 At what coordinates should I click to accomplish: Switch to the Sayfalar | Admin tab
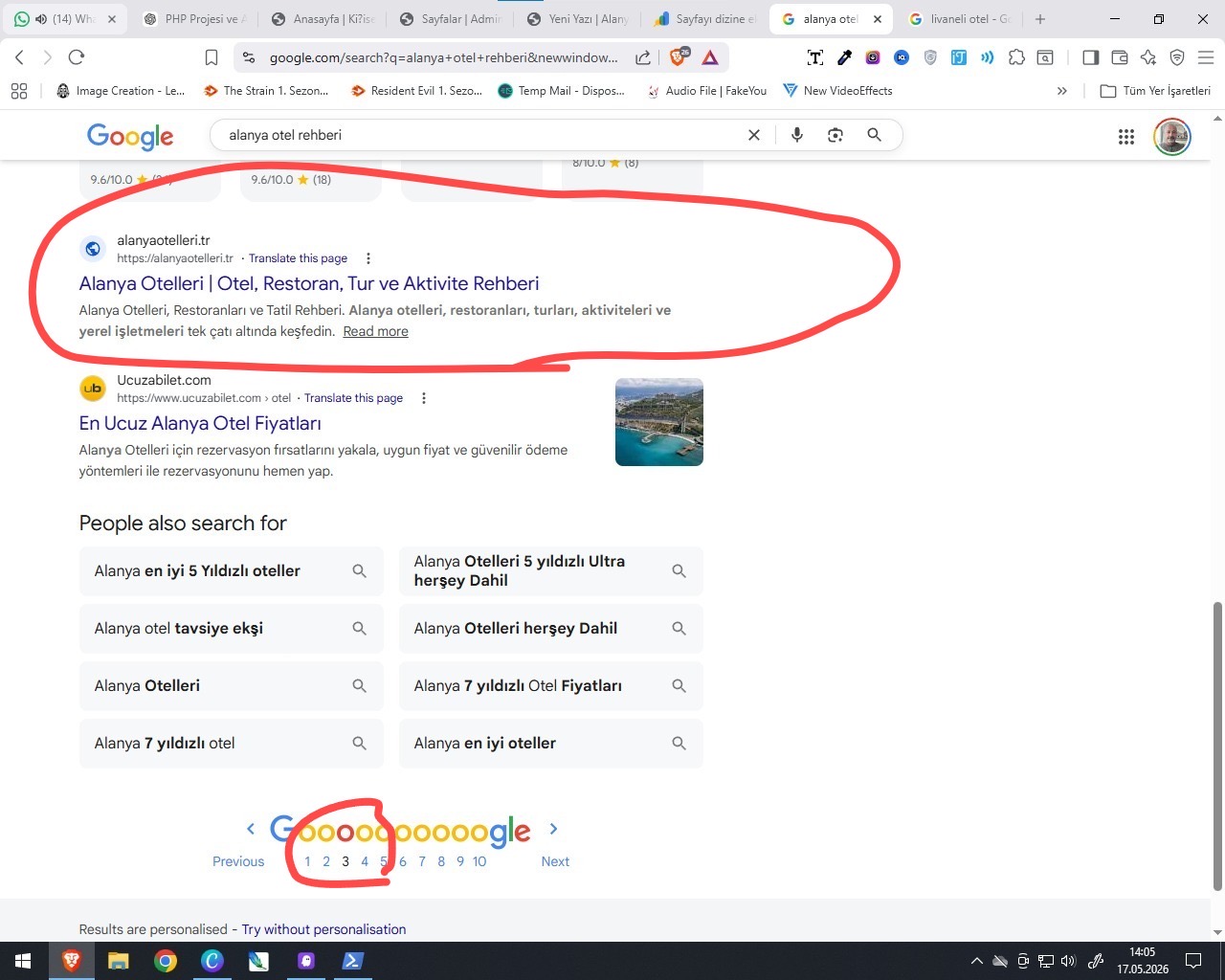pos(450,19)
